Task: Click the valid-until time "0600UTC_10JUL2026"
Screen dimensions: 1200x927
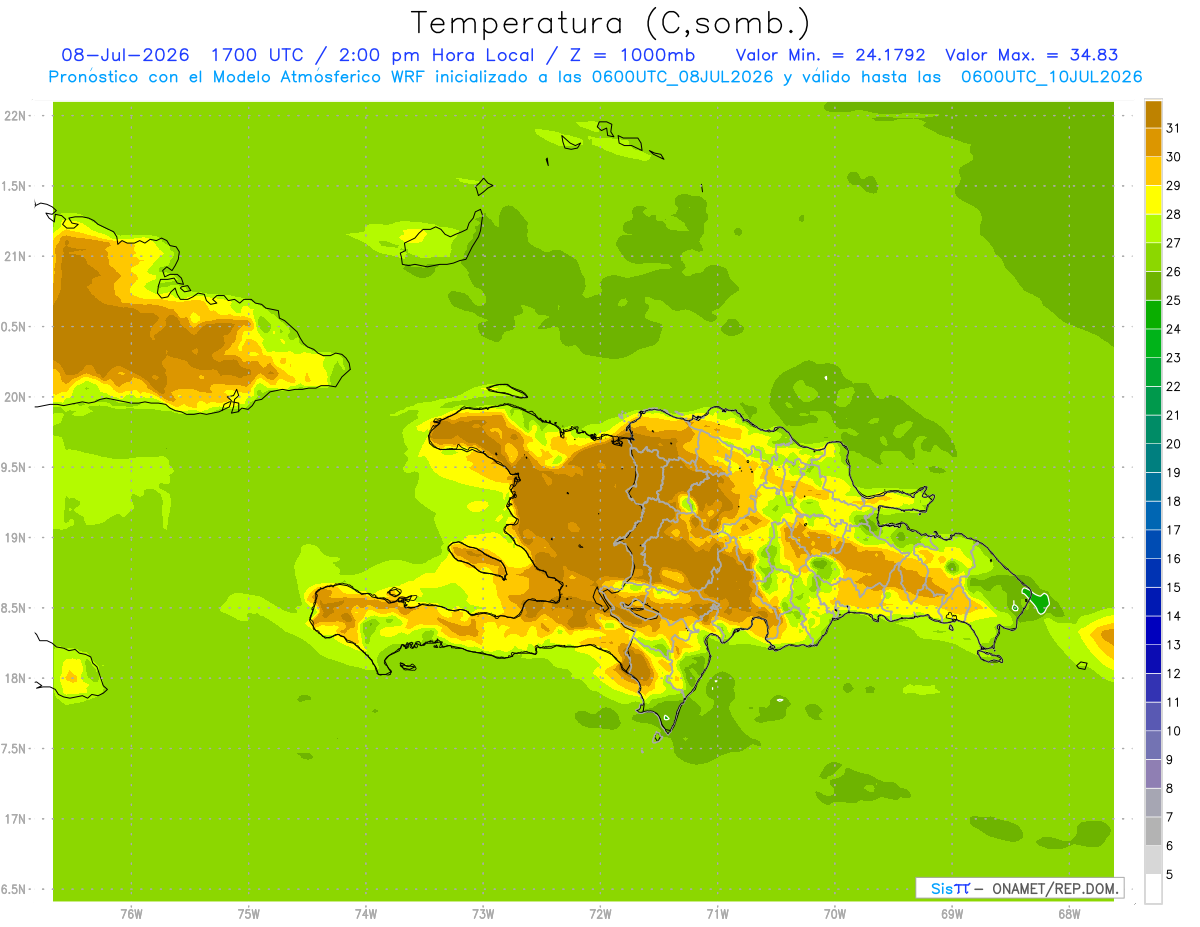Action: tap(1051, 77)
